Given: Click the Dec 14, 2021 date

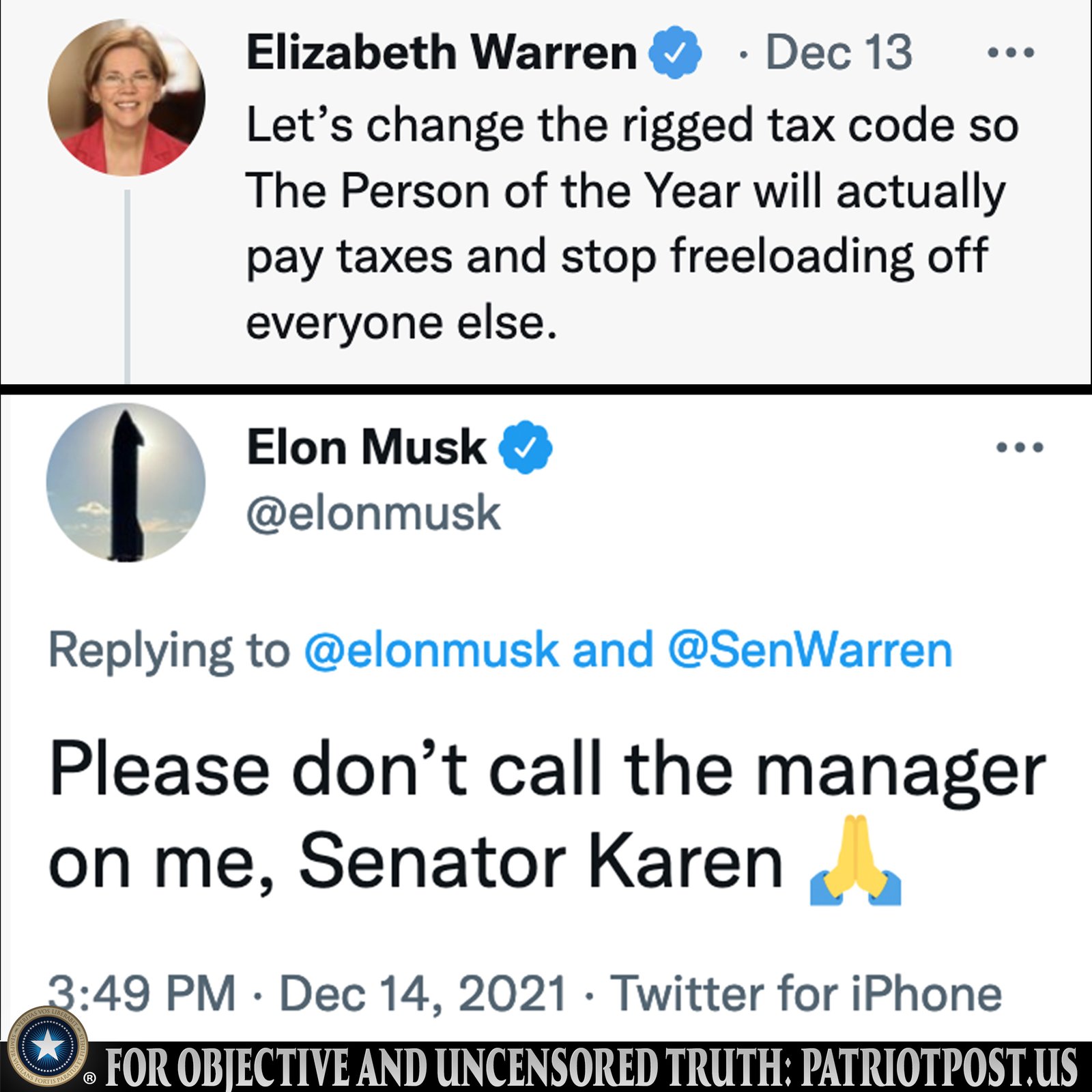Looking at the screenshot, I should 423,993.
